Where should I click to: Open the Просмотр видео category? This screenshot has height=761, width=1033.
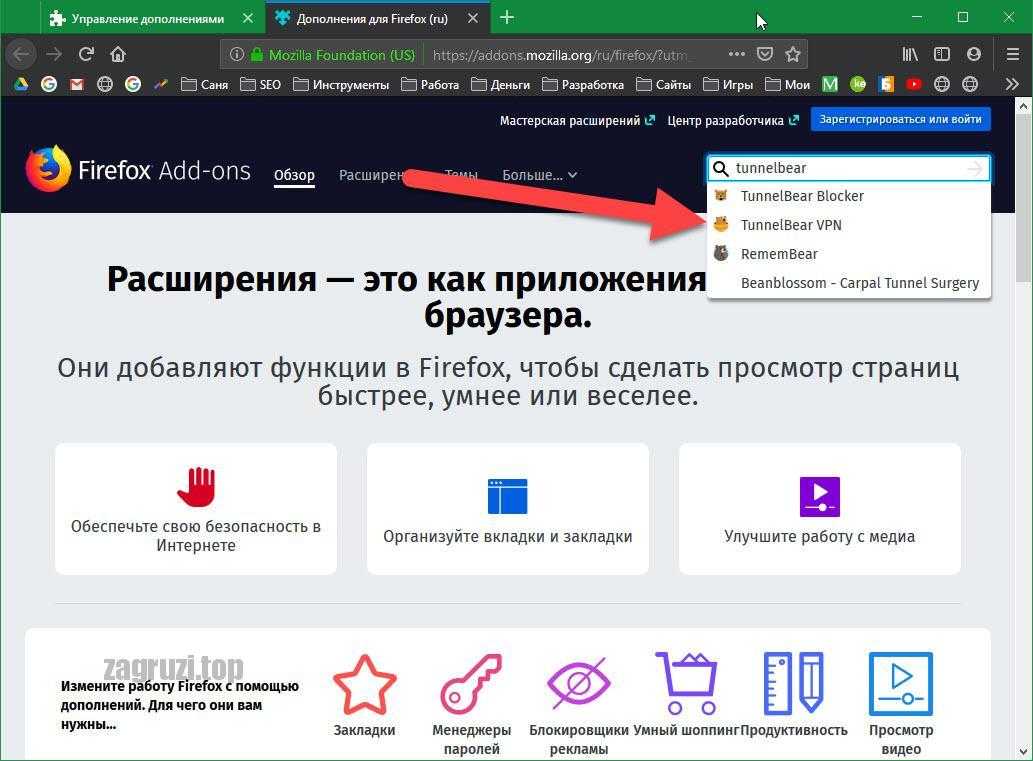pos(901,704)
